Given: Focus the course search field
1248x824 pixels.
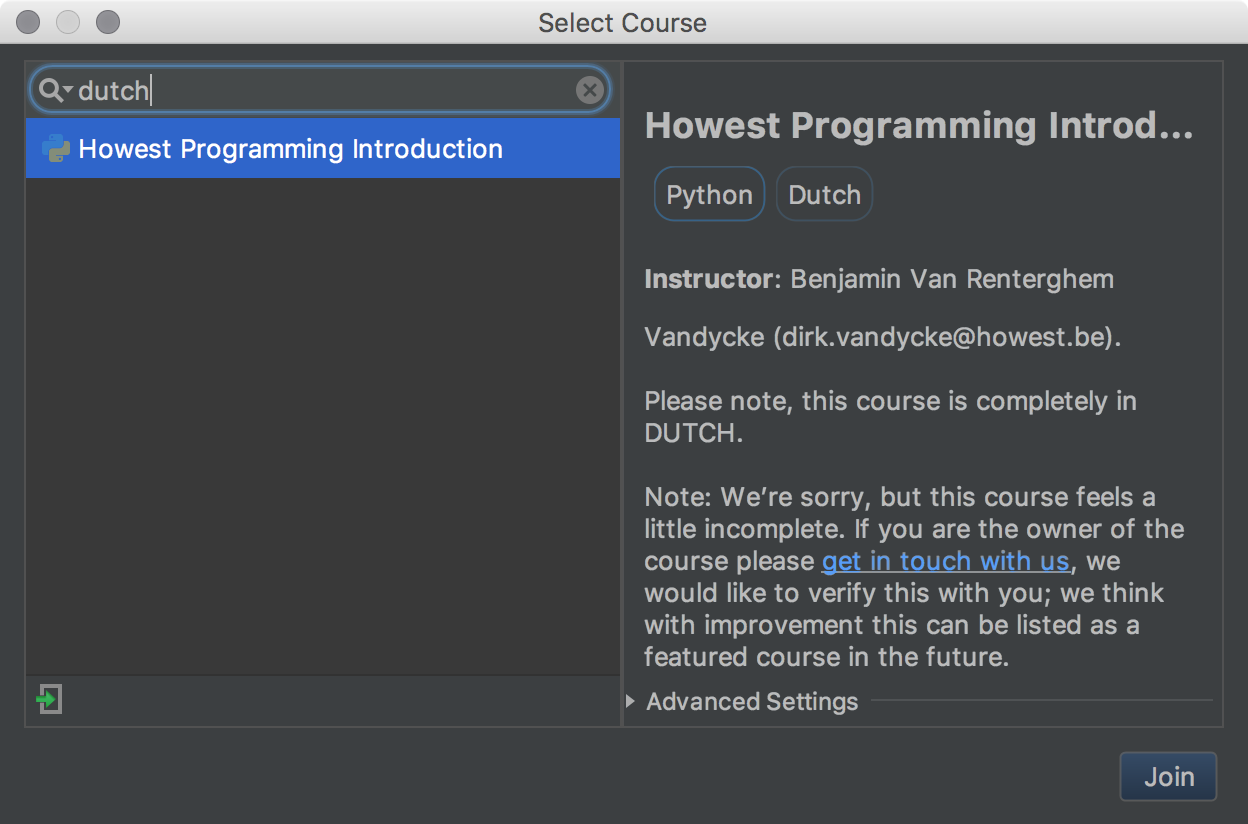Looking at the screenshot, I should (x=319, y=91).
